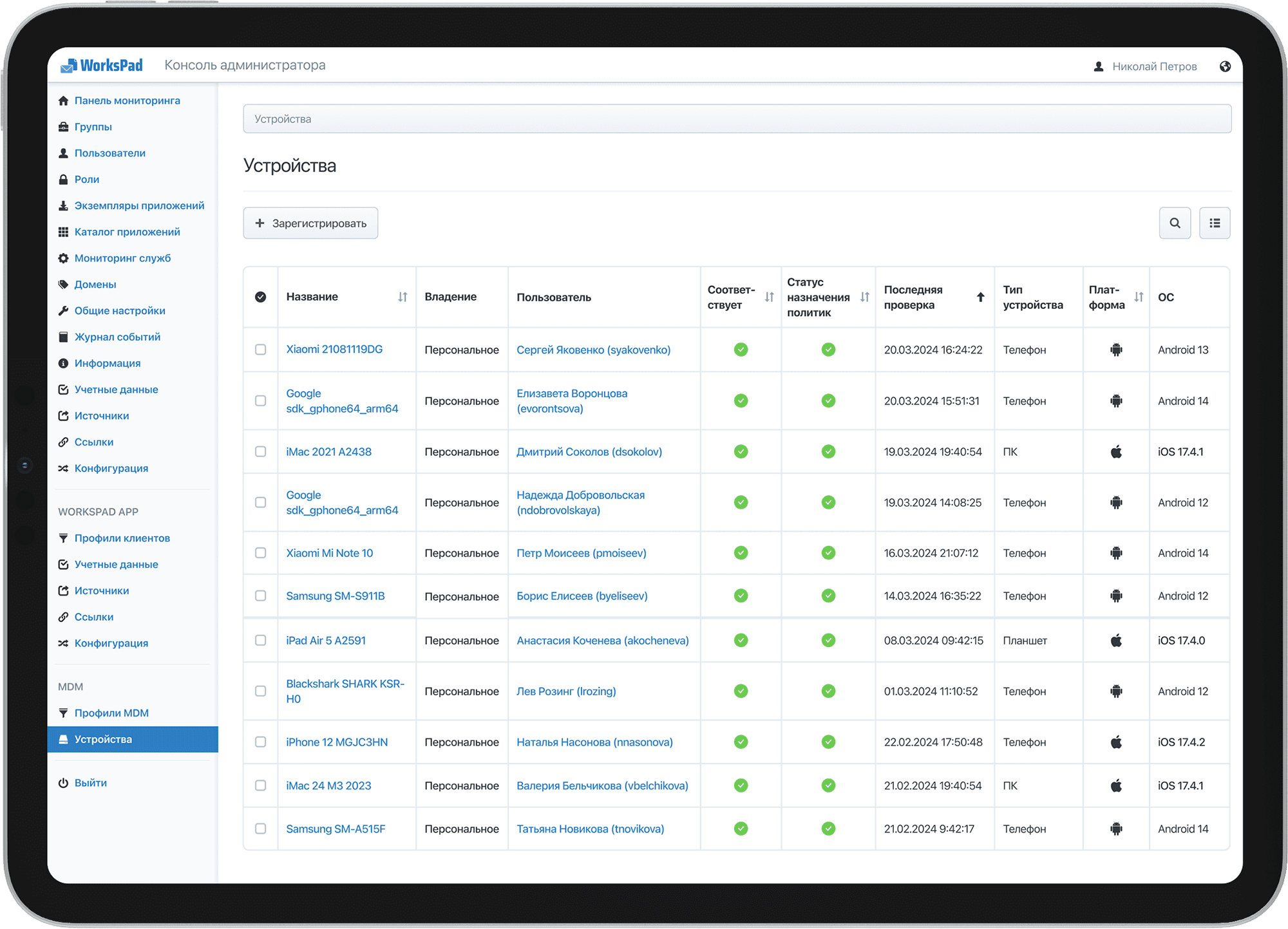Screen dimensions: 1288x929
Task: Click the search magnifier icon button
Action: click(x=1175, y=223)
